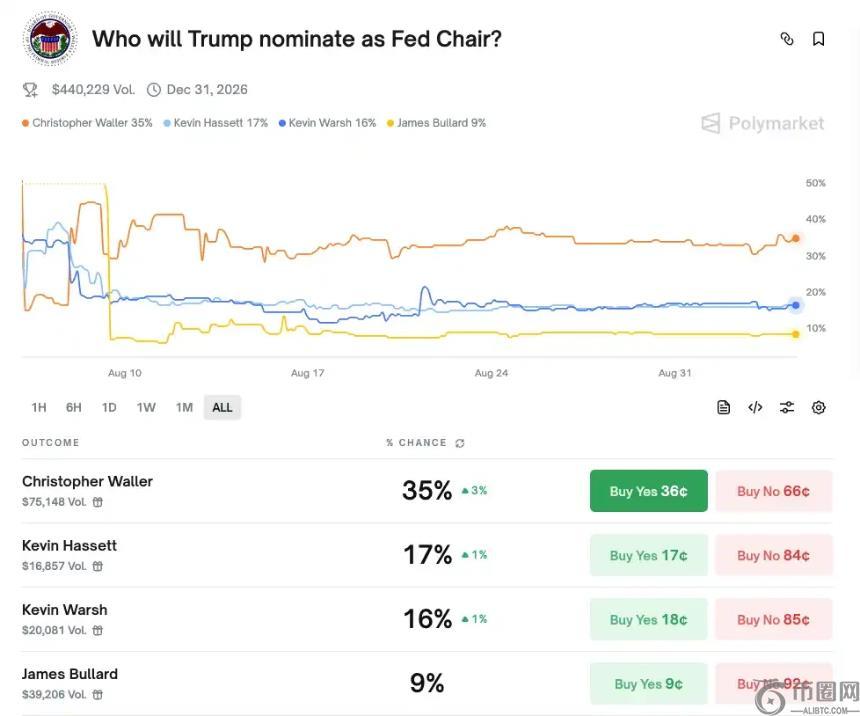Screen dimensions: 860x716
Task: Copy the market link via chain icon
Action: pos(787,39)
